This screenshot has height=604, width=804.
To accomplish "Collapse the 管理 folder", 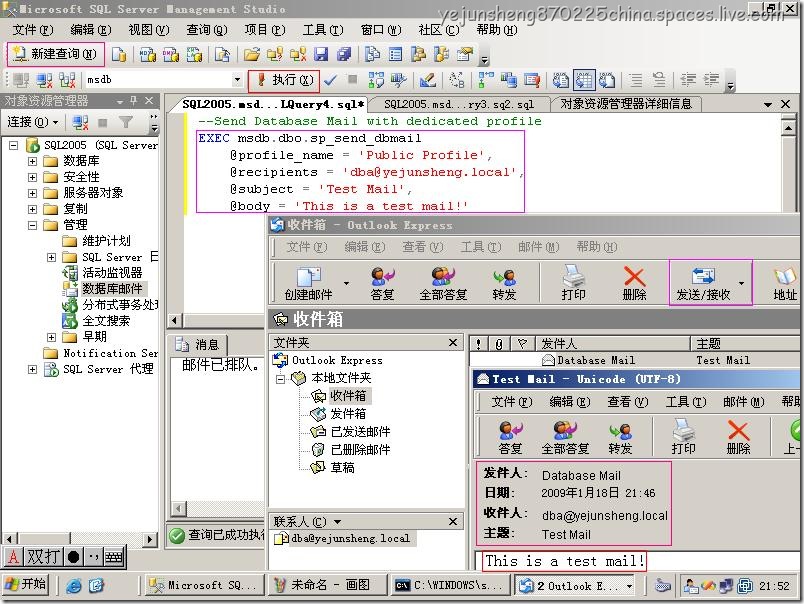I will [x=32, y=225].
